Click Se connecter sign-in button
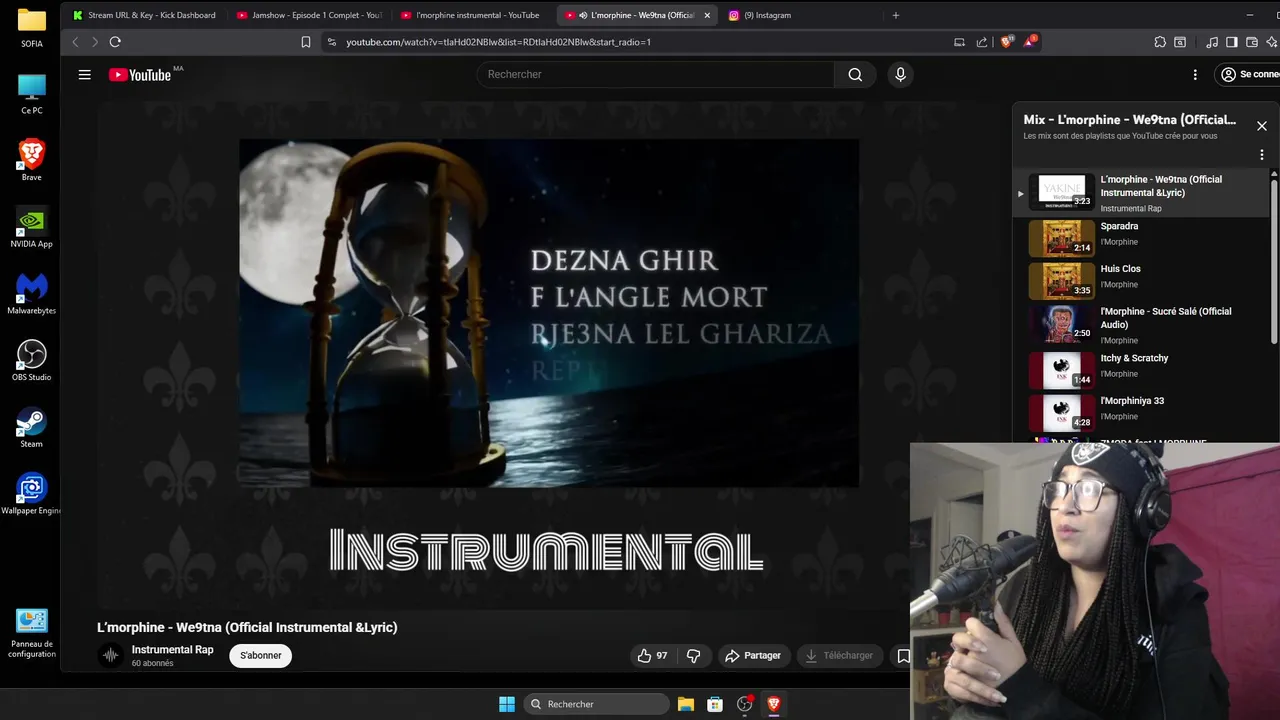 1249,74
